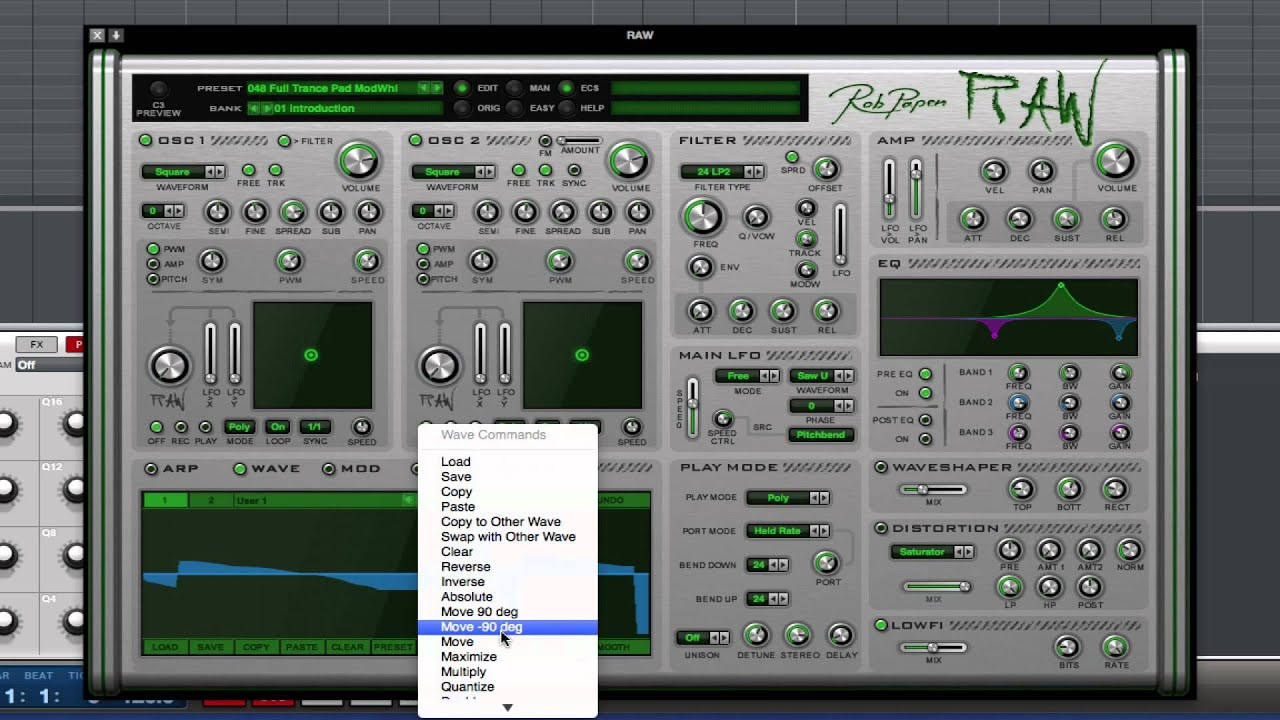Viewport: 1280px width, 720px height.
Task: Toggle the OSC 1 power LED
Action: (146, 140)
